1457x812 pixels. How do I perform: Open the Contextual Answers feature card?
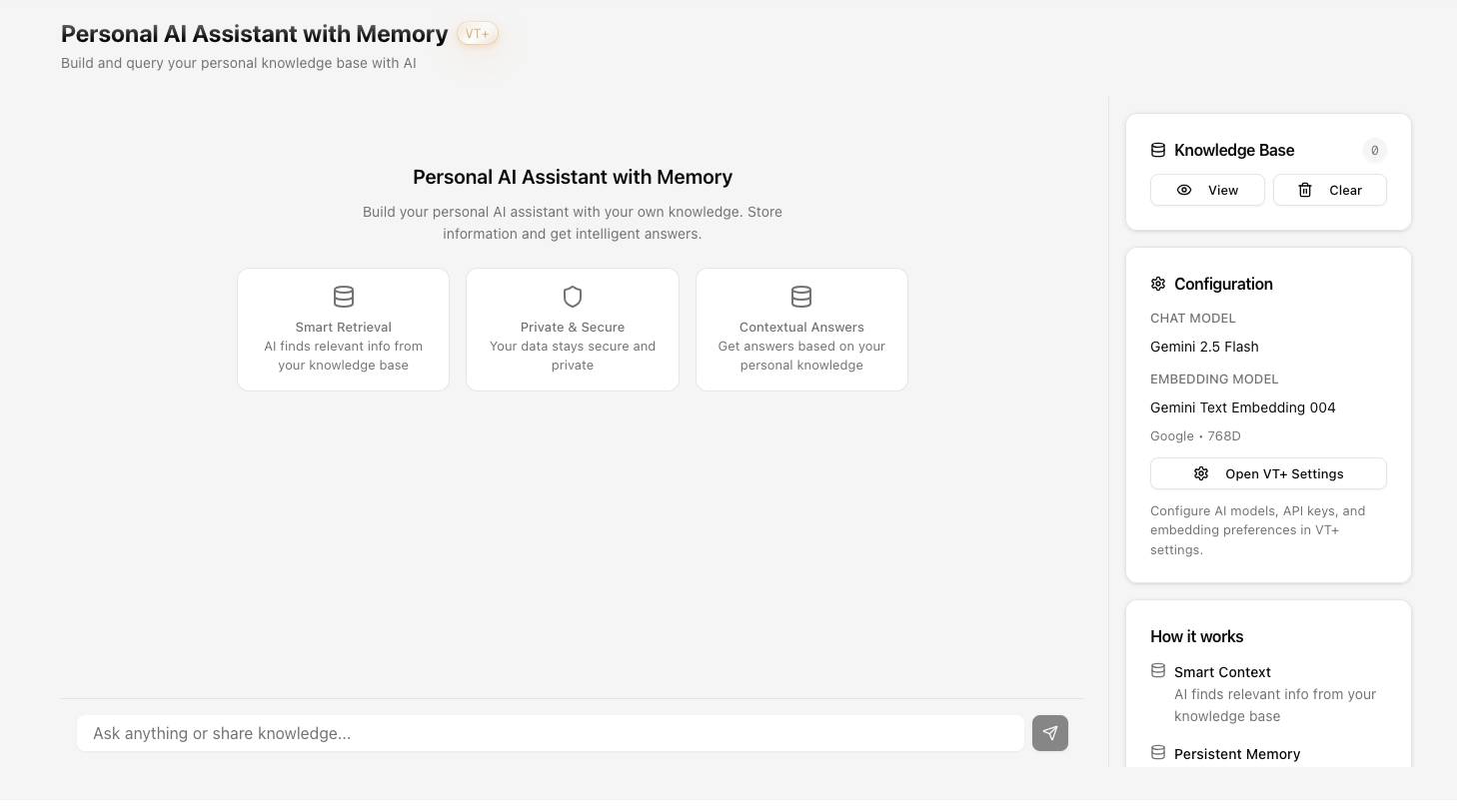[x=801, y=330]
